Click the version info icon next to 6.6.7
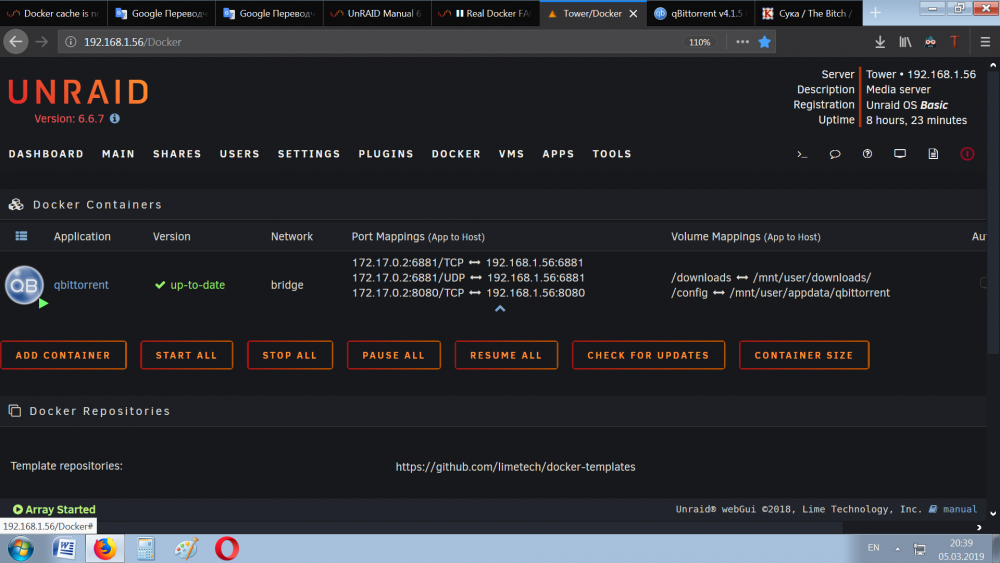 click(115, 119)
